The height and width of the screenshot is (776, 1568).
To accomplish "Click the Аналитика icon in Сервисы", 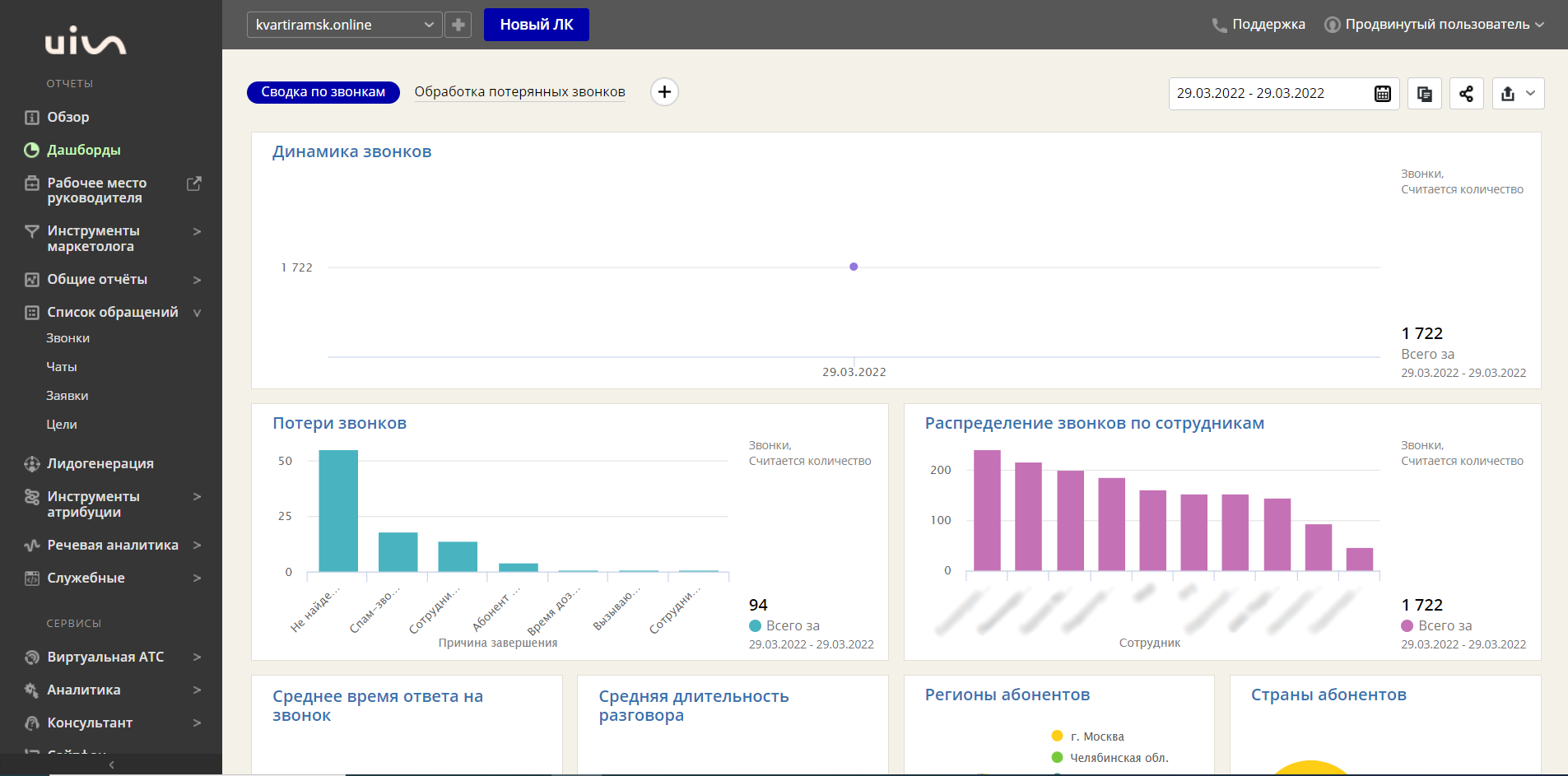I will (31, 690).
